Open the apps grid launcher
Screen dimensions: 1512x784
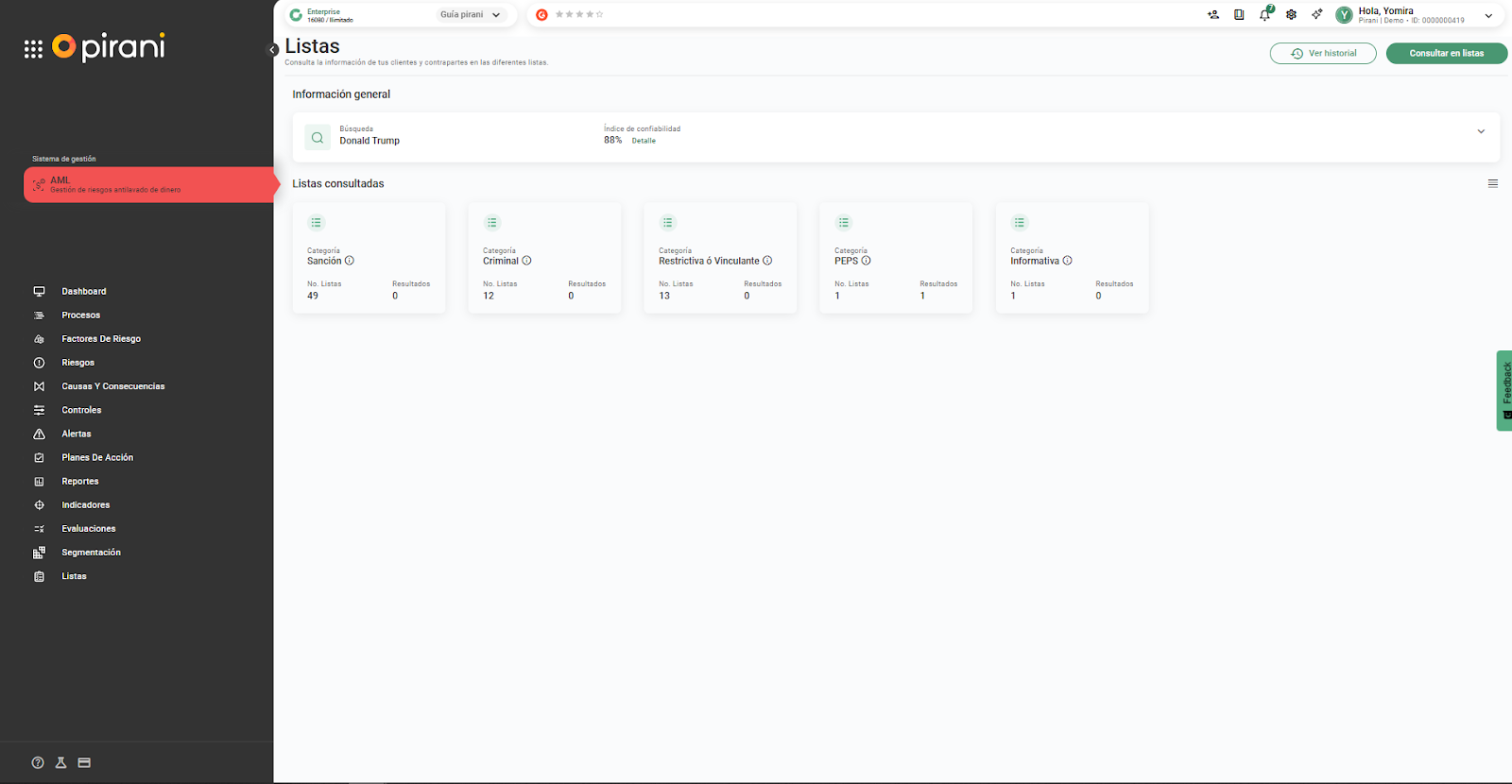pyautogui.click(x=33, y=49)
